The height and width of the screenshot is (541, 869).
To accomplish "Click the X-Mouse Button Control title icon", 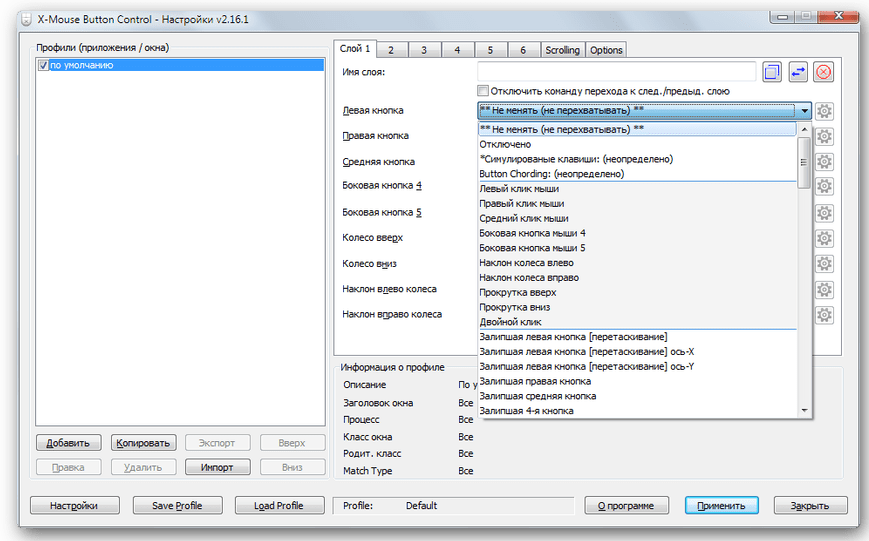I will pos(26,20).
